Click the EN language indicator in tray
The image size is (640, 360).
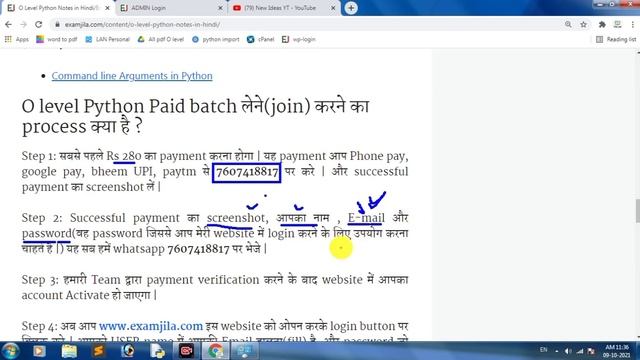coord(544,350)
